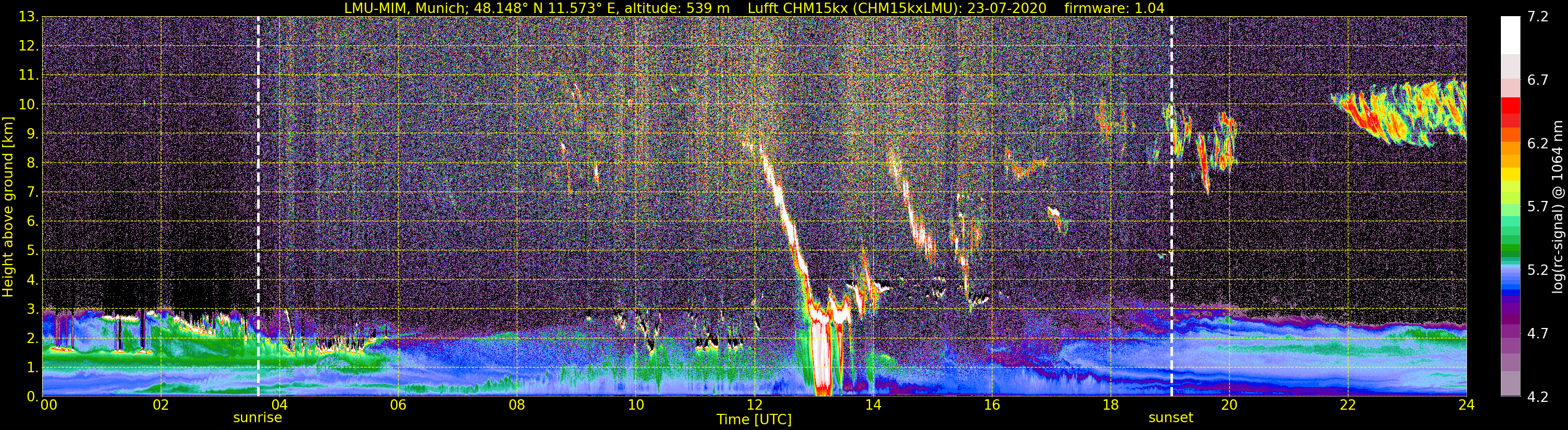Click the white dashed sunset marker line
Viewport: 1568px width, 430px height.
(1171, 207)
